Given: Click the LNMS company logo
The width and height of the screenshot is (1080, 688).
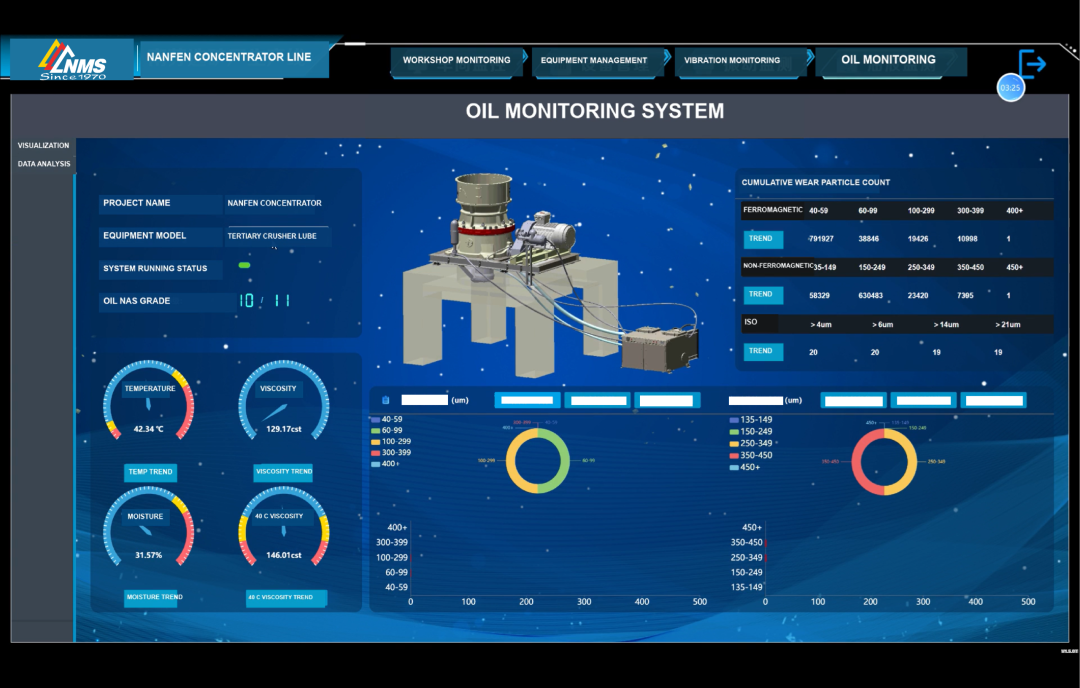Looking at the screenshot, I should pos(72,61).
